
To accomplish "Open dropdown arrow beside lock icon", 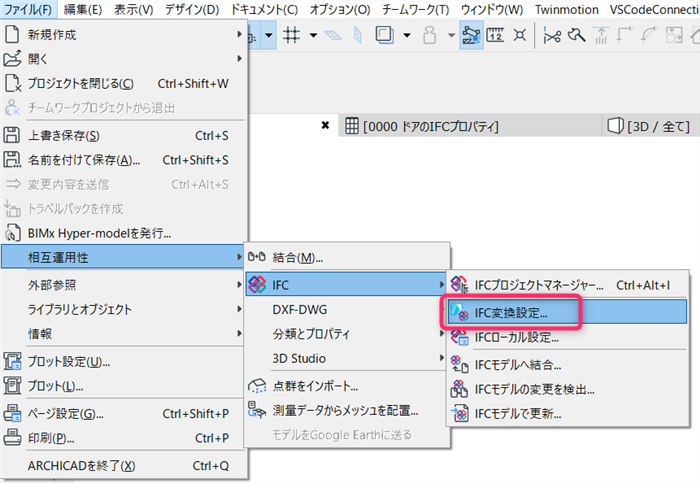I will pyautogui.click(x=451, y=35).
